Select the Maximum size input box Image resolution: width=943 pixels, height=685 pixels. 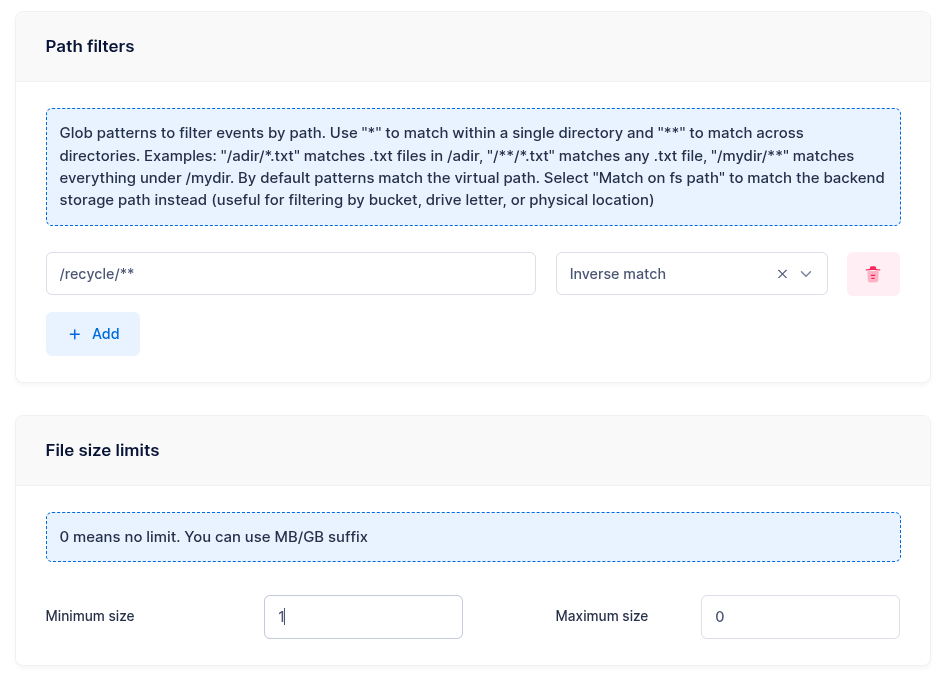[799, 617]
